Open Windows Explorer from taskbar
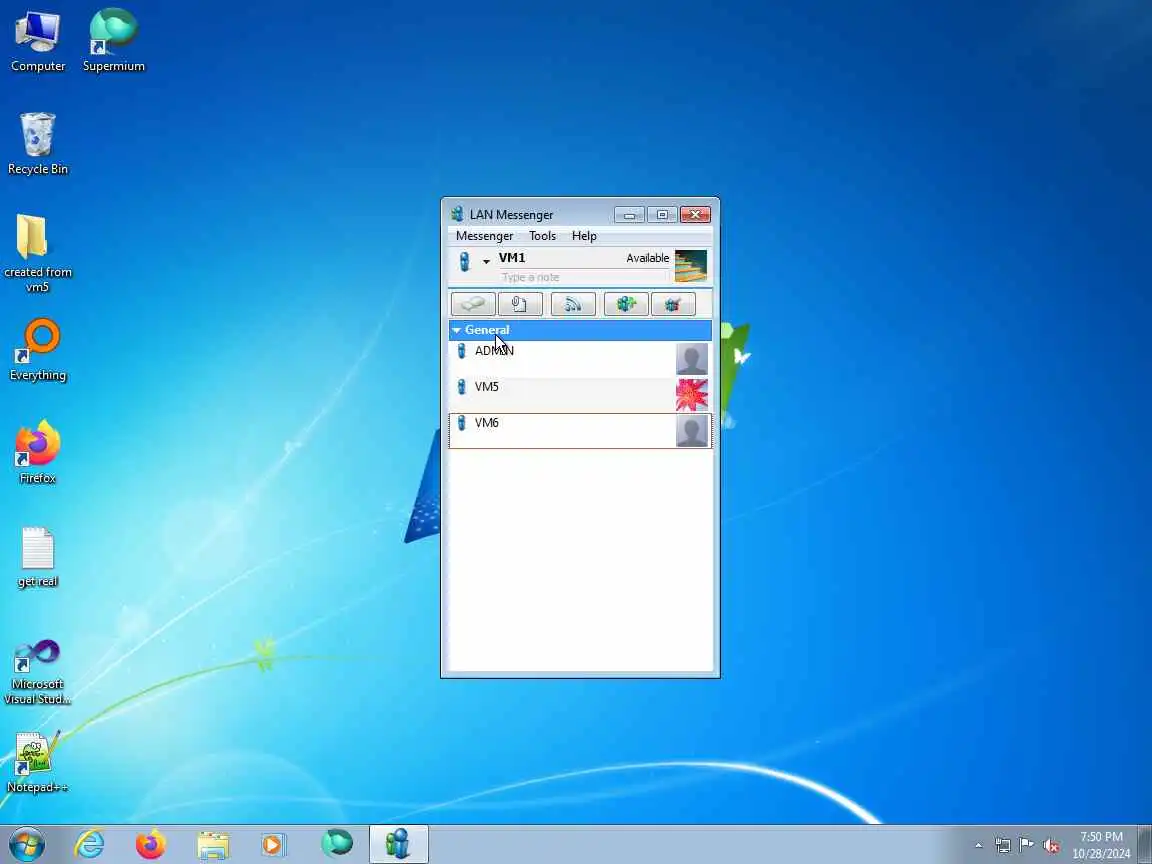This screenshot has width=1152, height=864. [213, 844]
